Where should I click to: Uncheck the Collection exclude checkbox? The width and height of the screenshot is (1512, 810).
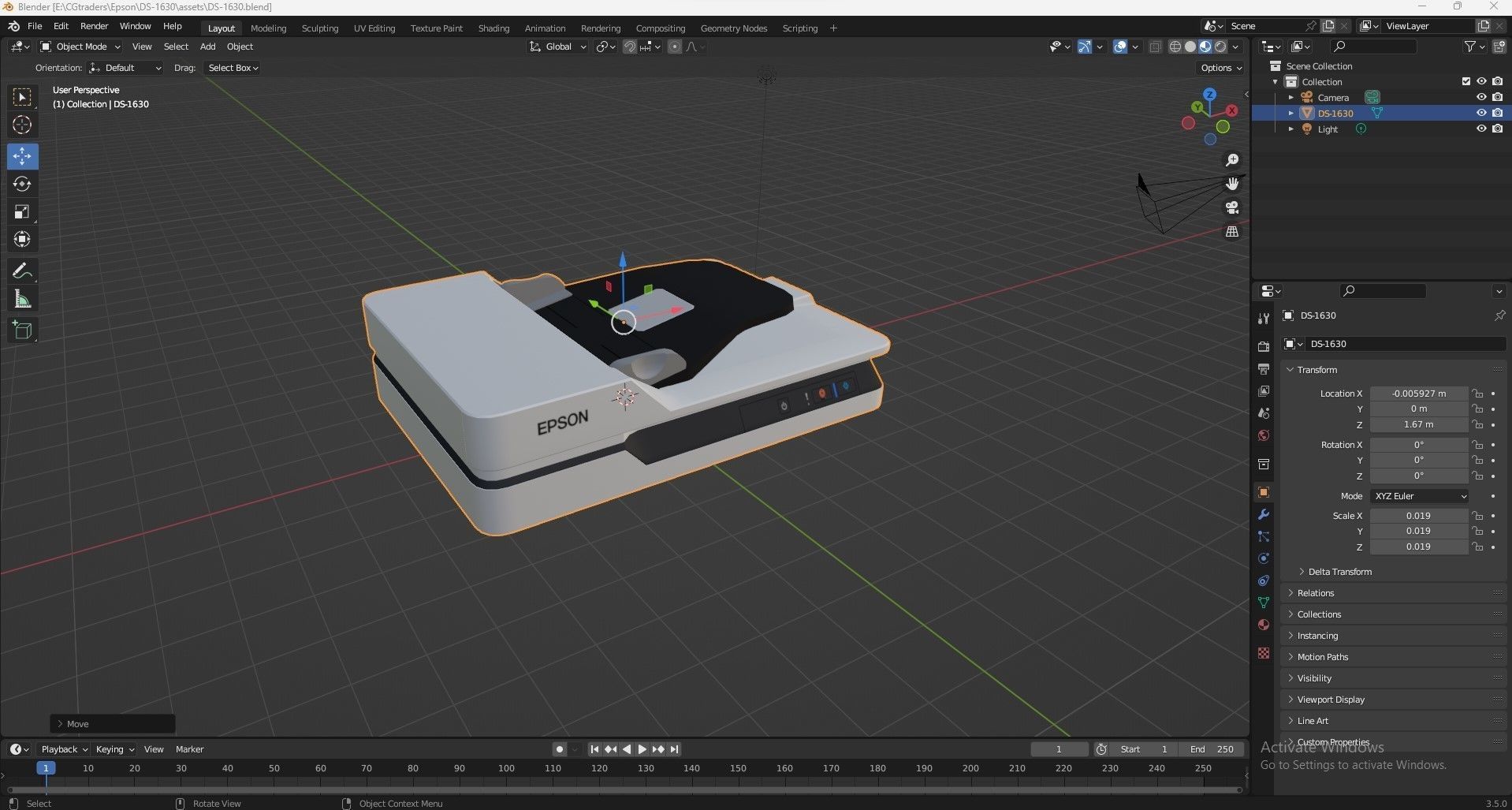point(1466,81)
